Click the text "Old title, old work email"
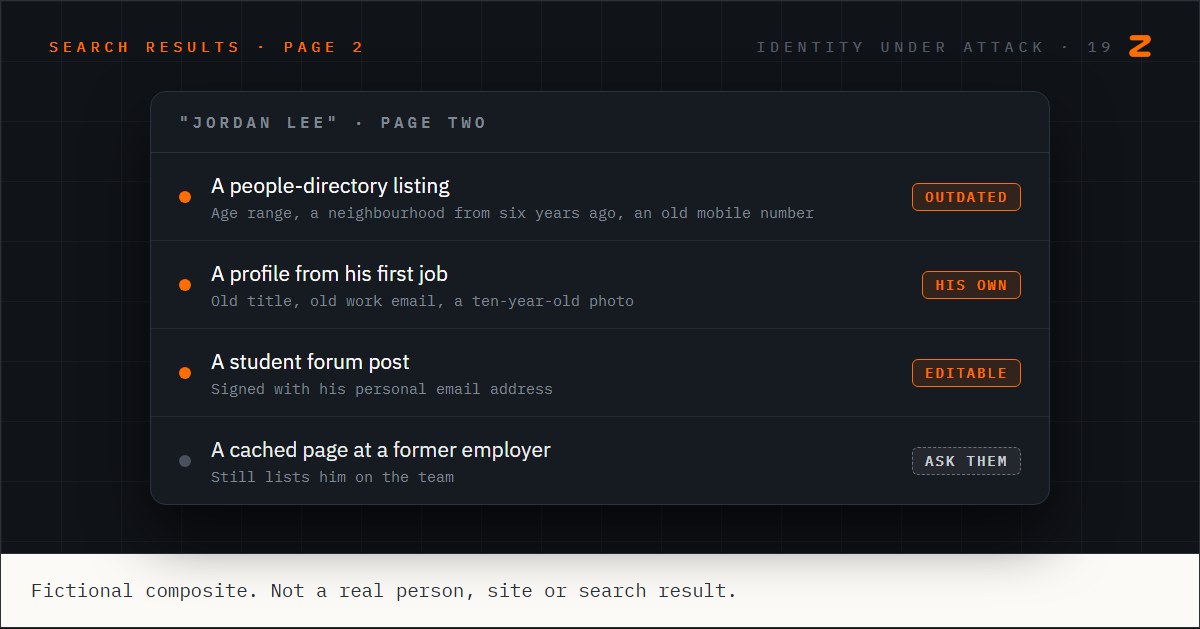The width and height of the screenshot is (1200, 629). coord(324,301)
